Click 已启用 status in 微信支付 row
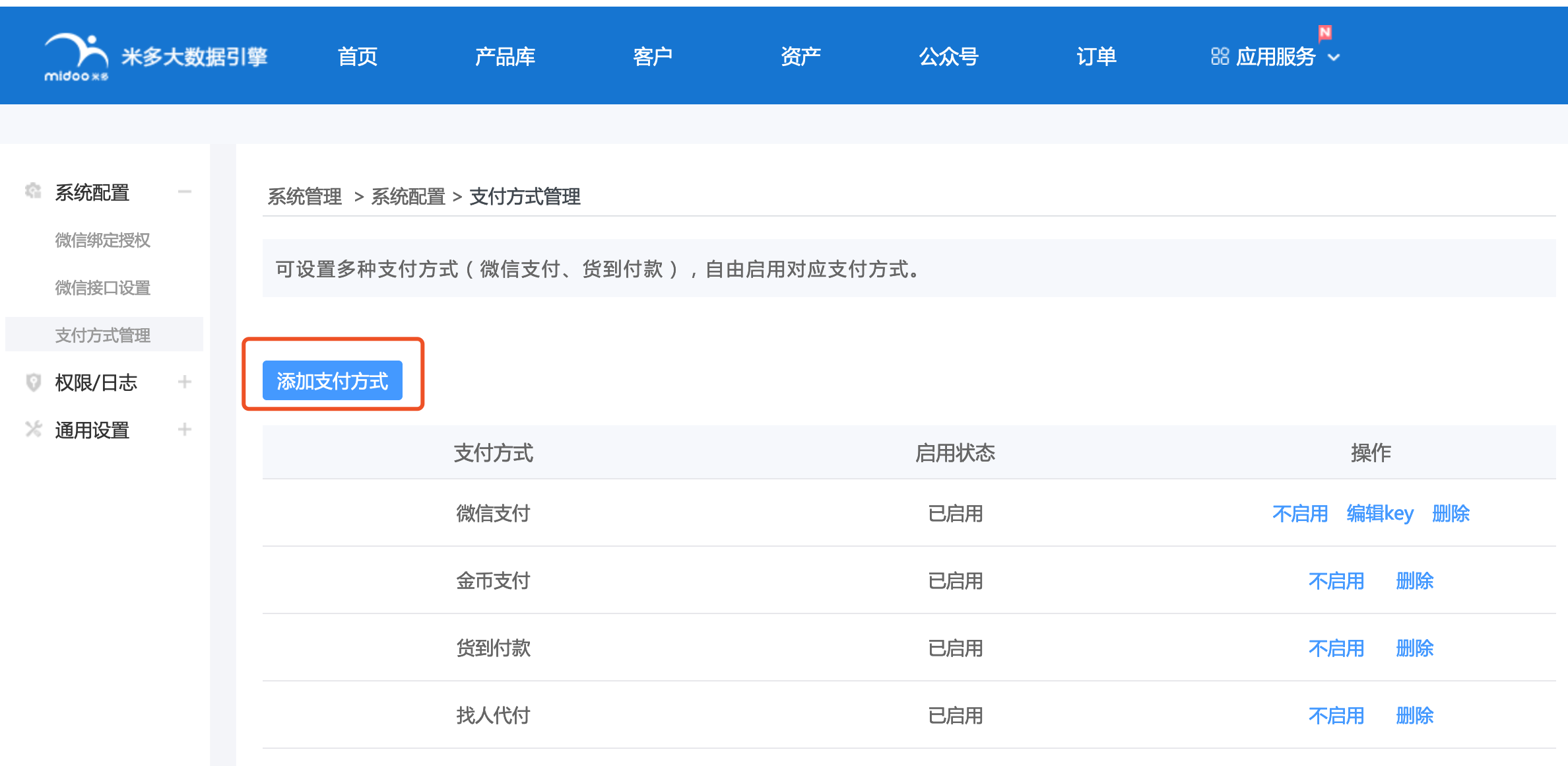The image size is (1568, 766). 955,513
